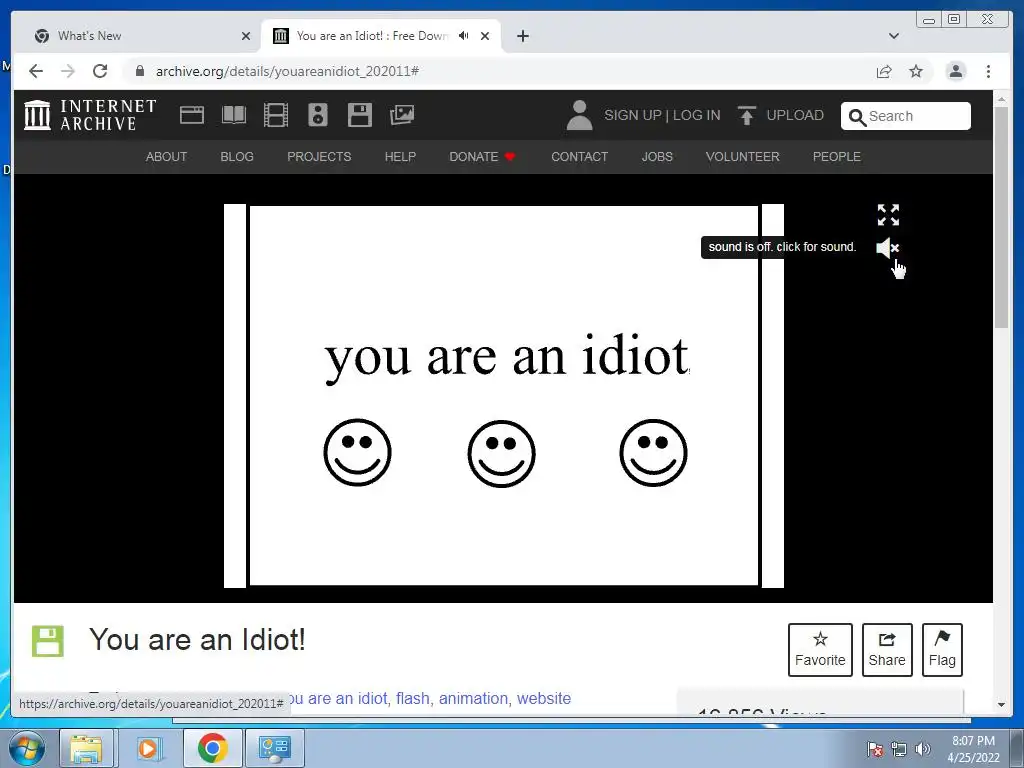Open the ABOUT menu item
Image resolution: width=1024 pixels, height=768 pixels.
[167, 157]
